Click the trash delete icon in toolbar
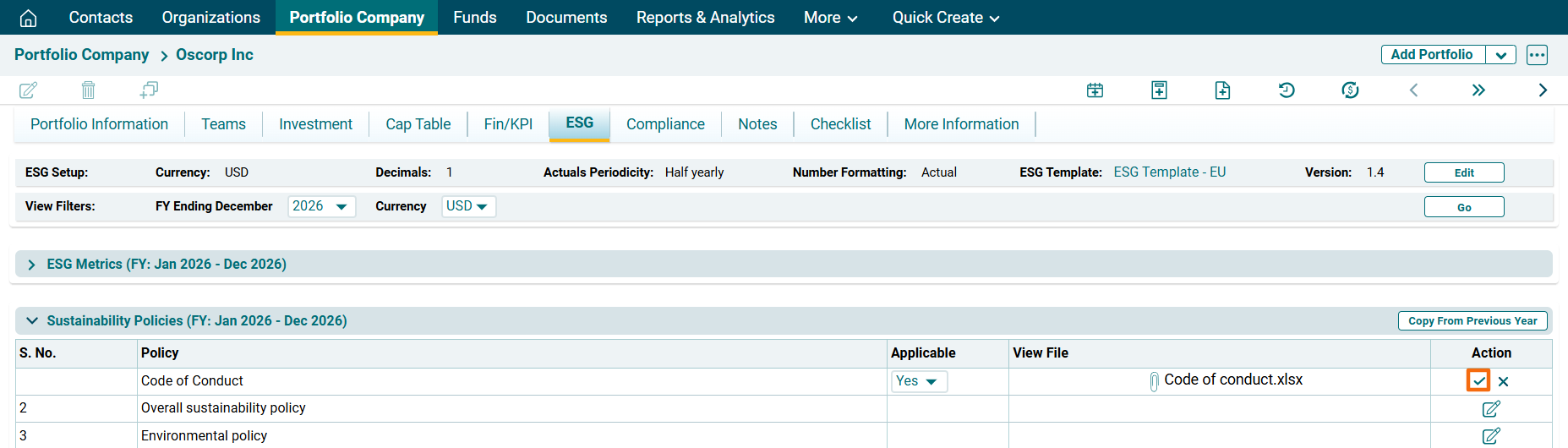This screenshot has width=1568, height=448. coord(88,90)
